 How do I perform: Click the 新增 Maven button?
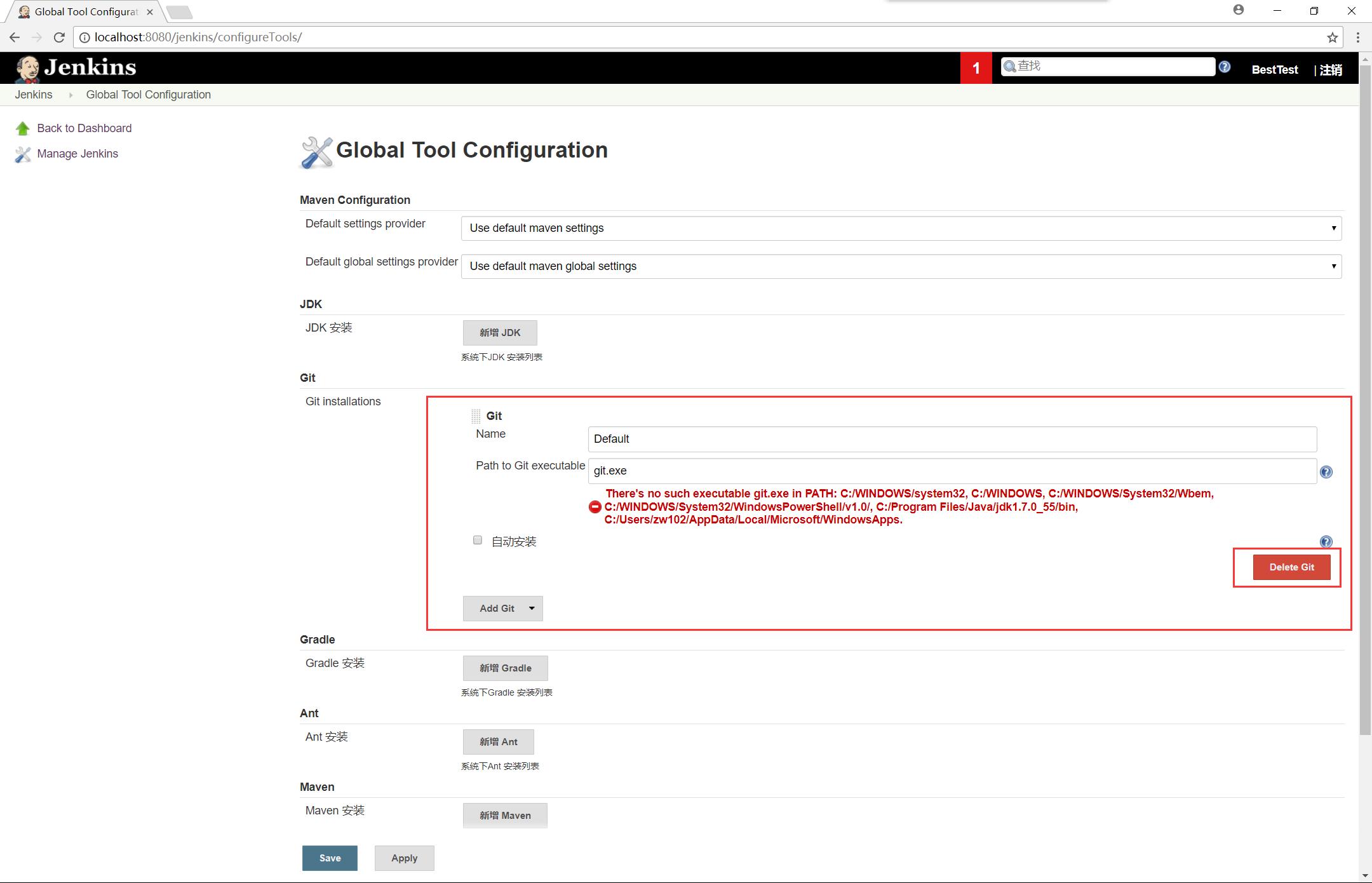point(505,816)
